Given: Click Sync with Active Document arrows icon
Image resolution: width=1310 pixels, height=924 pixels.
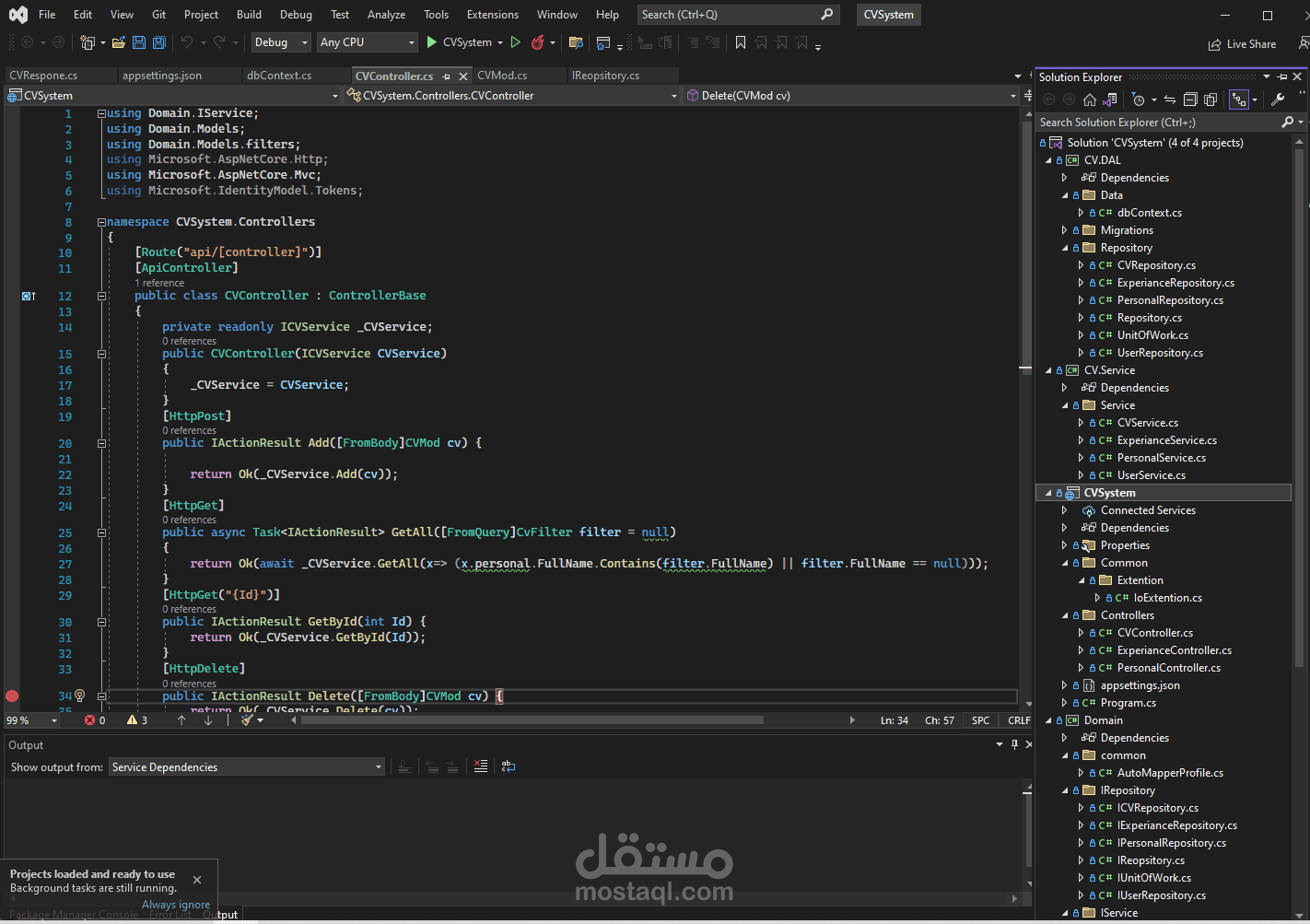Looking at the screenshot, I should coord(1169,99).
